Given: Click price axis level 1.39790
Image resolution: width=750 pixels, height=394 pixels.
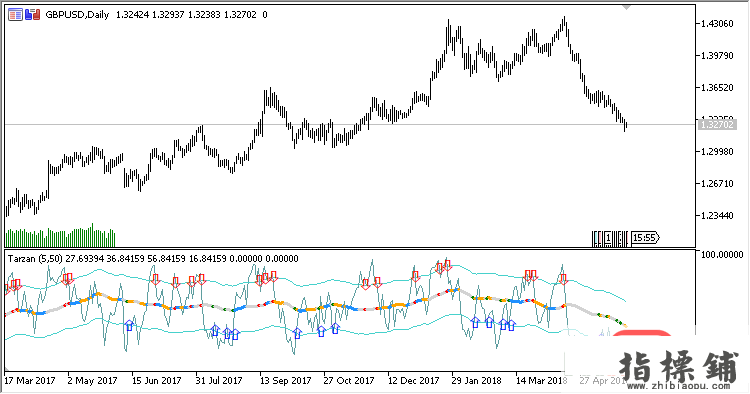Looking at the screenshot, I should tap(717, 56).
